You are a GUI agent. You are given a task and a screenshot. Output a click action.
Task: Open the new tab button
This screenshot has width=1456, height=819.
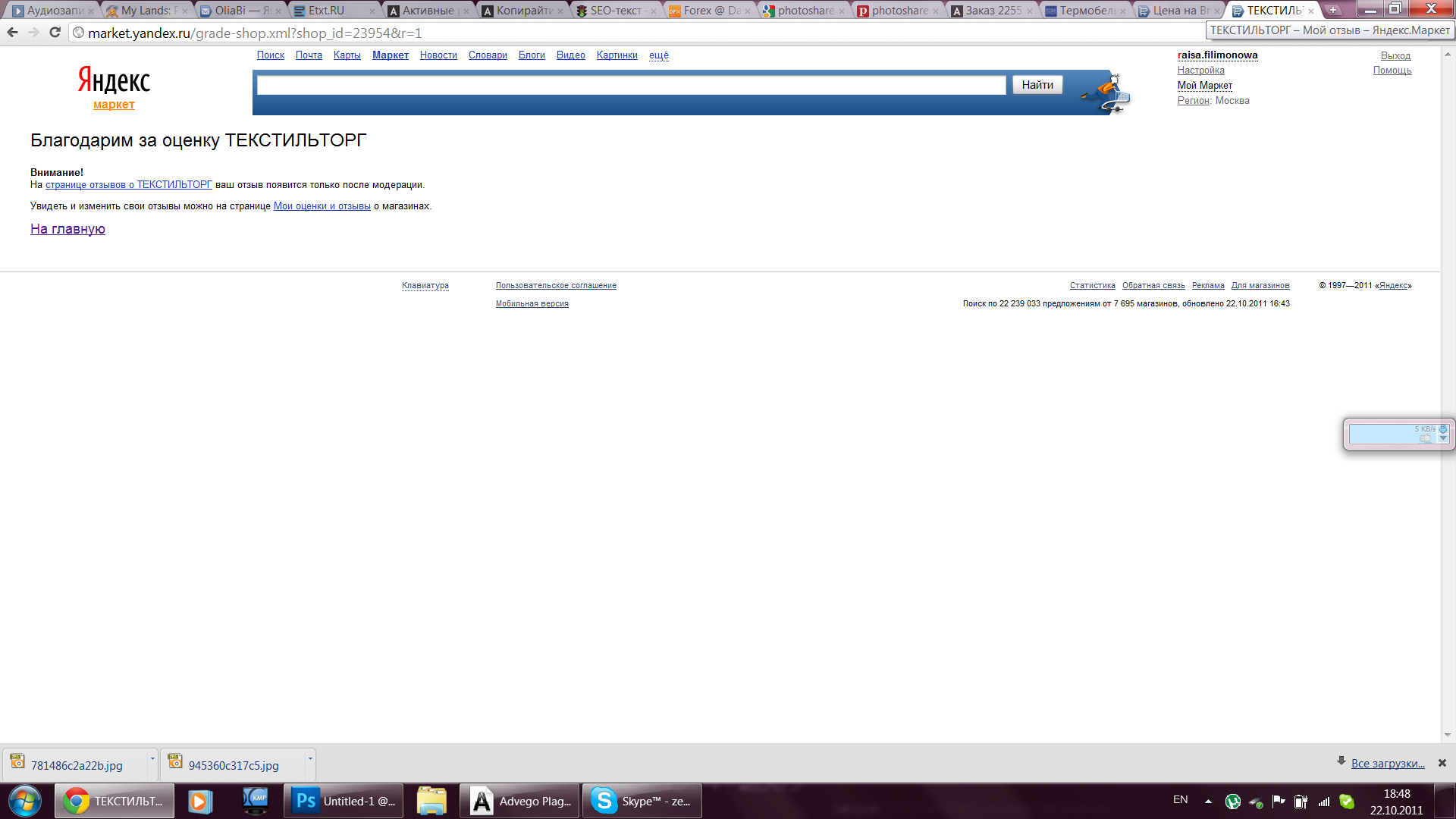pyautogui.click(x=1332, y=10)
